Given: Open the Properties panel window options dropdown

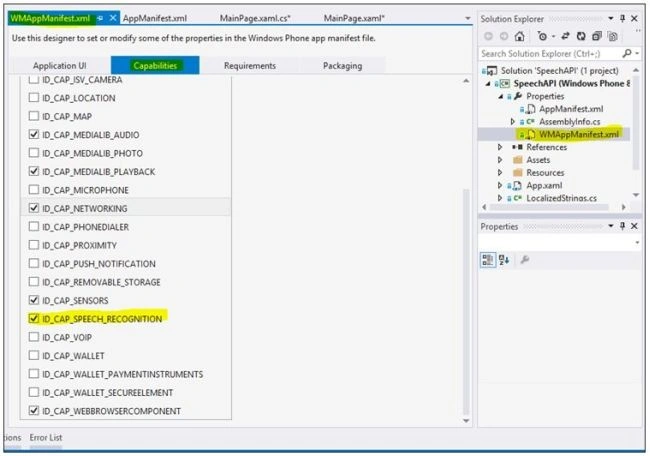Looking at the screenshot, I should [x=611, y=226].
